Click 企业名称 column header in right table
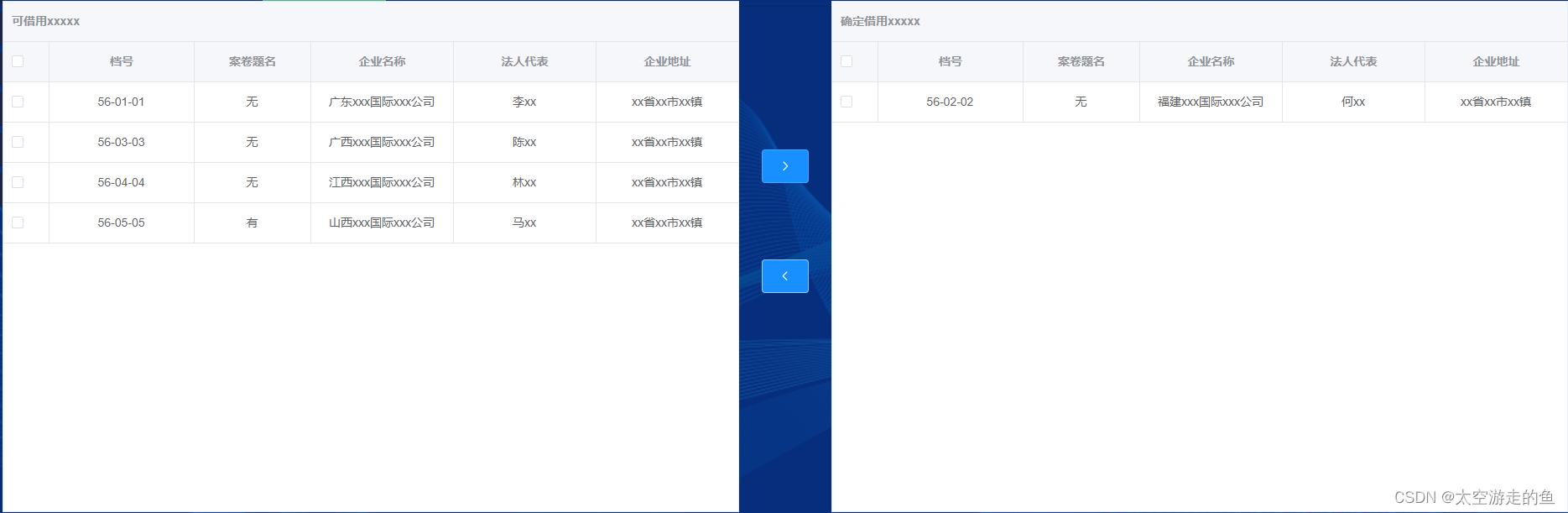Screen dimensions: 1568x513 (x=1211, y=61)
